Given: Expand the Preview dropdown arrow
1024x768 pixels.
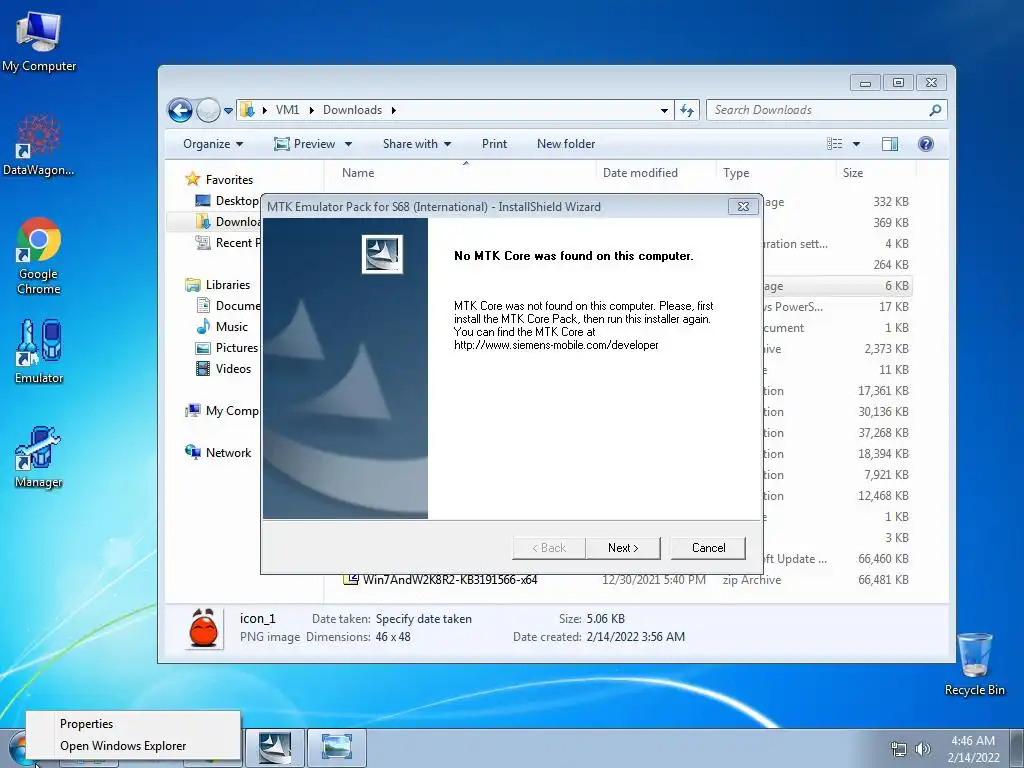Looking at the screenshot, I should click(x=348, y=144).
